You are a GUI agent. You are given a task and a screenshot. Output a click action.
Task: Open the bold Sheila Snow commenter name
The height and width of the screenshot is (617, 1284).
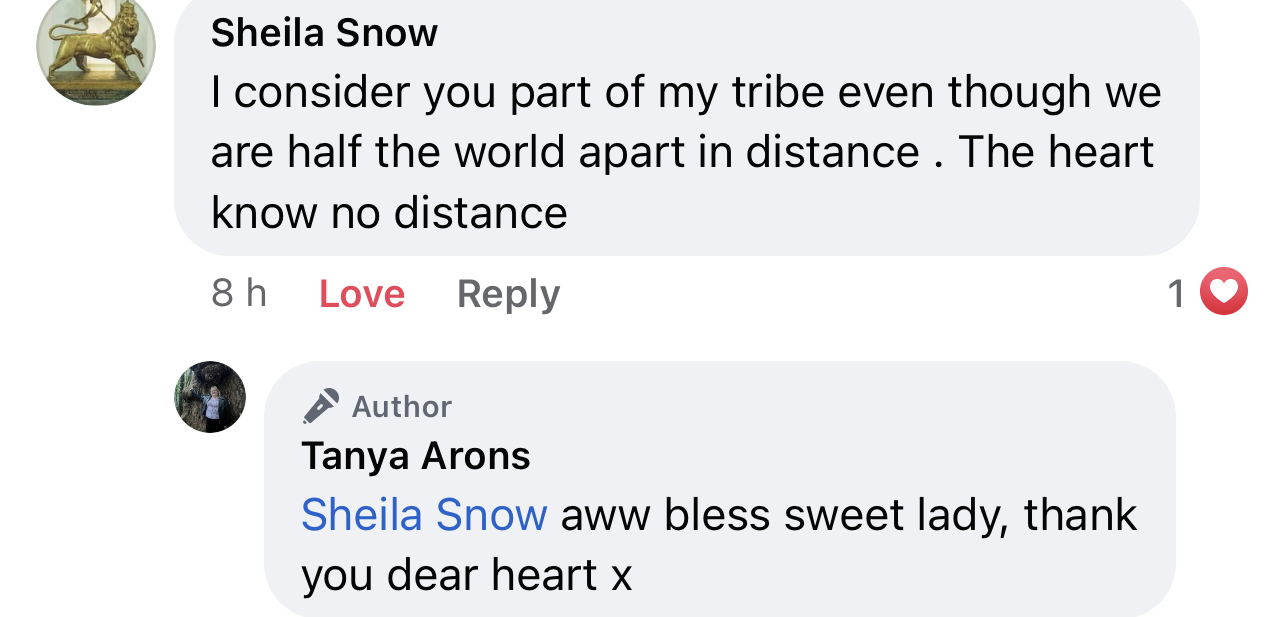tap(324, 34)
